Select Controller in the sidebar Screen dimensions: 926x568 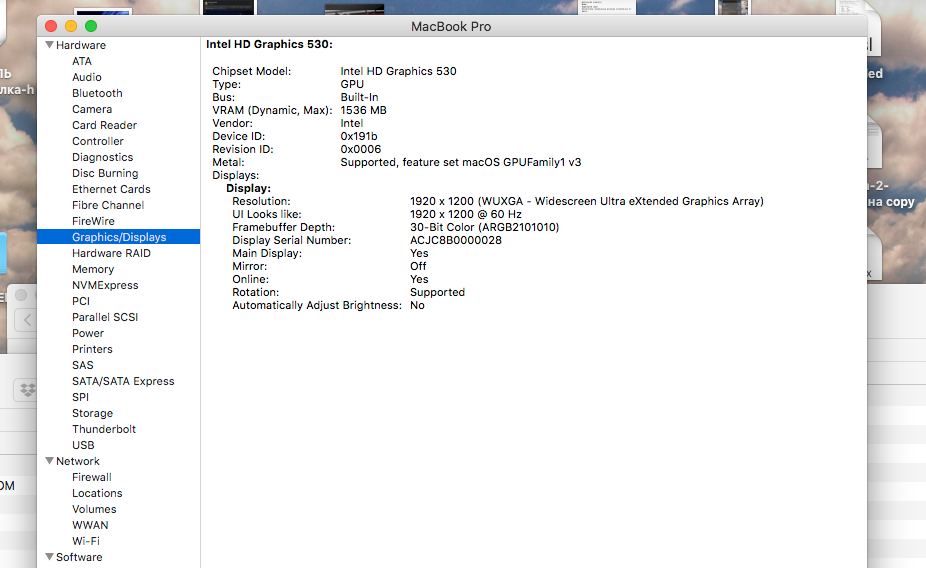coord(98,141)
